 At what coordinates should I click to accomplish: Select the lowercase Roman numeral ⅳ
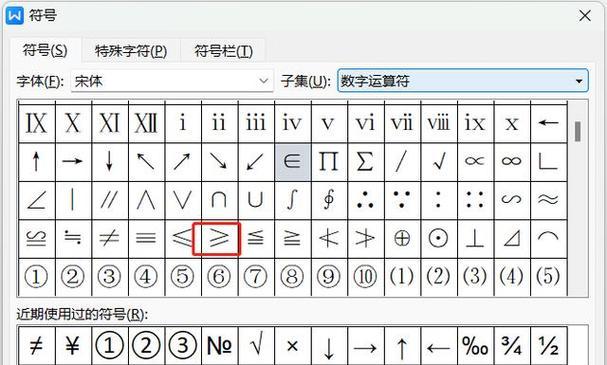tap(292, 123)
